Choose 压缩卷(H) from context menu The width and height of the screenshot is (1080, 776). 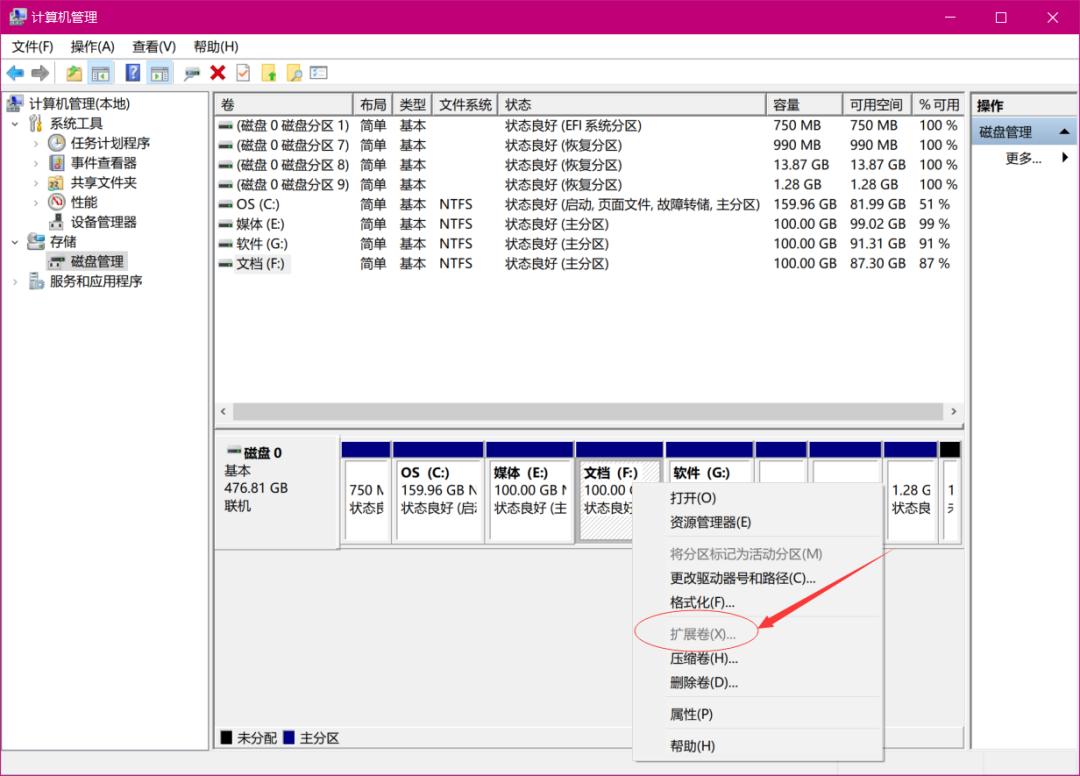[x=703, y=659]
